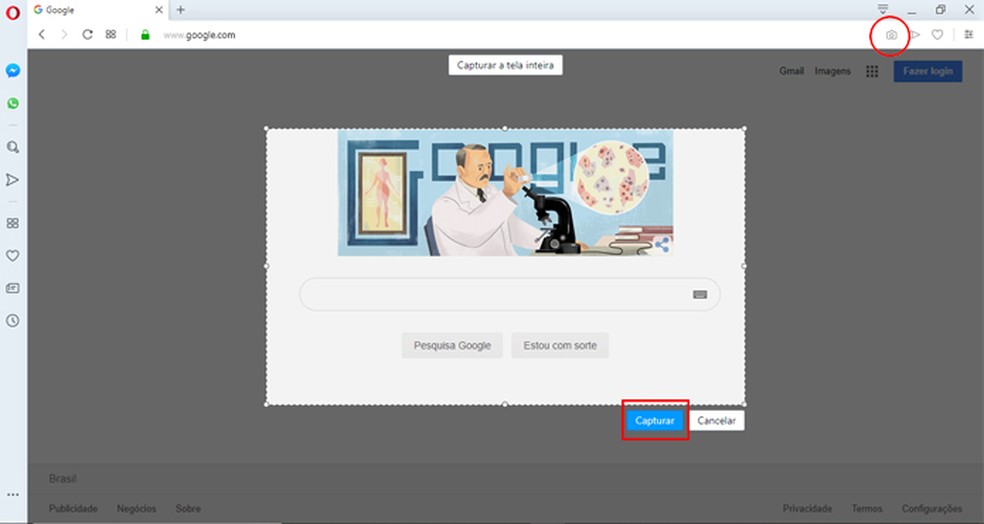984x524 pixels.
Task: Open a new tab with the plus button
Action: [181, 9]
